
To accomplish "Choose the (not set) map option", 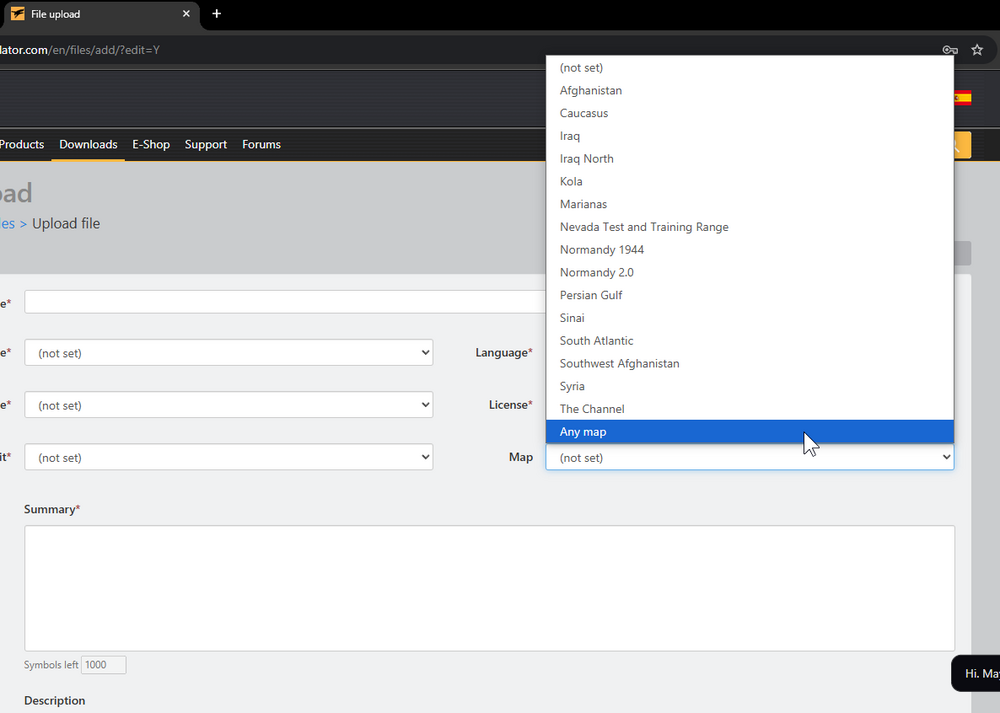I will pos(750,68).
